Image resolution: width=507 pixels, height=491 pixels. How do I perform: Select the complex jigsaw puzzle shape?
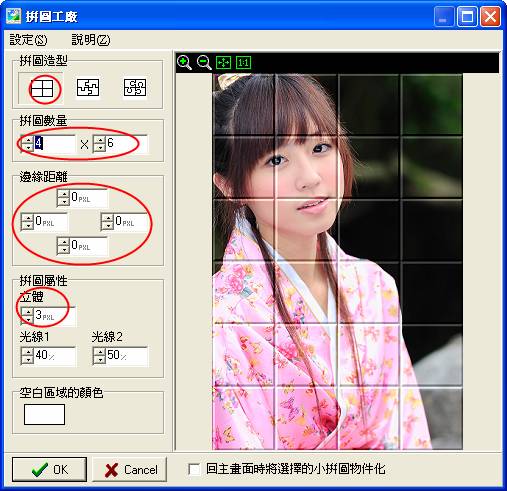(135, 88)
